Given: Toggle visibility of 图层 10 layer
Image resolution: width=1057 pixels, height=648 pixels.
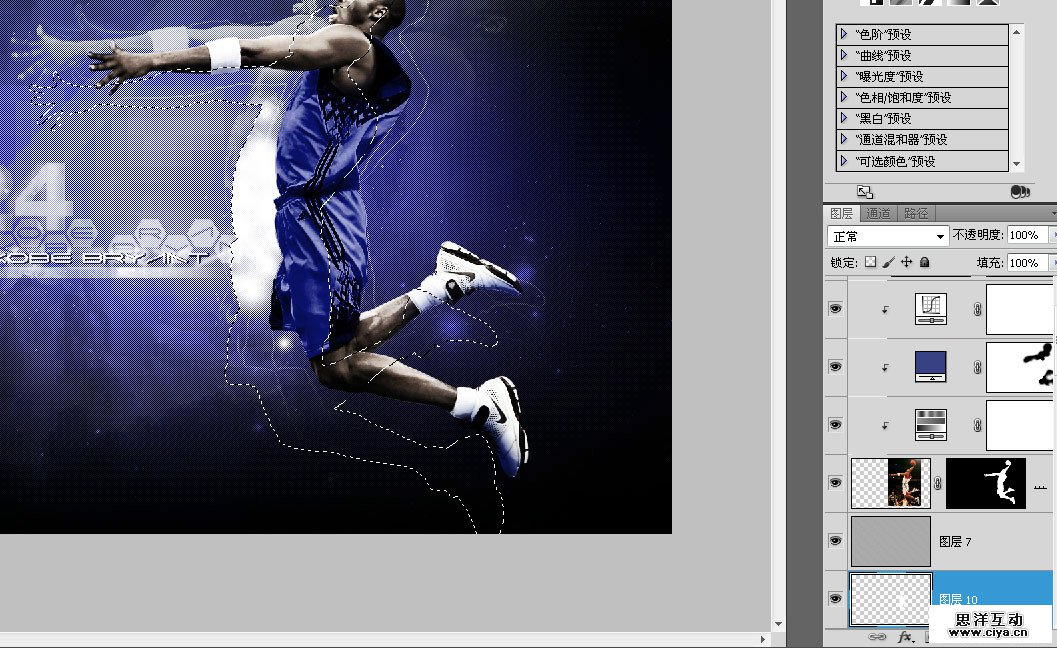Looking at the screenshot, I should [x=835, y=598].
